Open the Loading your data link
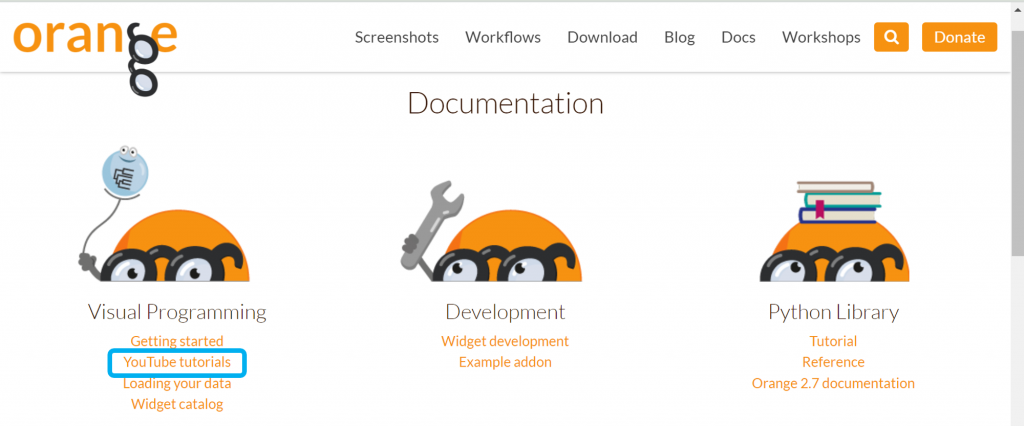This screenshot has width=1024, height=426. pos(177,383)
